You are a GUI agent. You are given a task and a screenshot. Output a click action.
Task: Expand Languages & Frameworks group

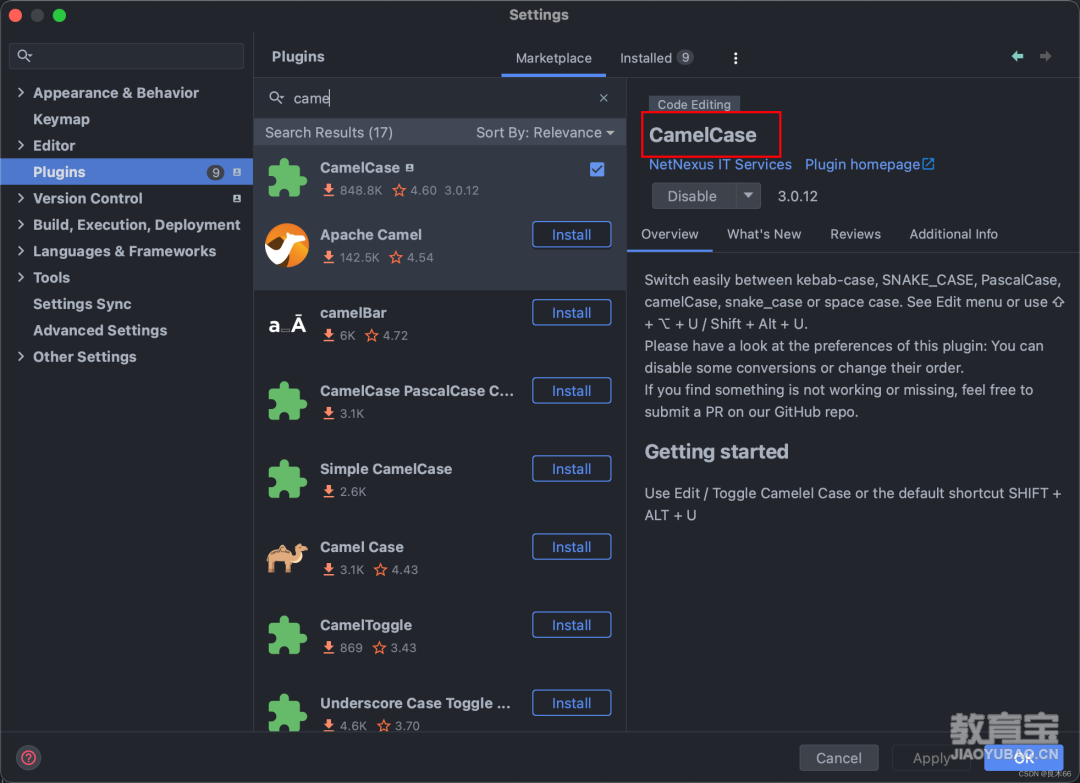pos(21,251)
